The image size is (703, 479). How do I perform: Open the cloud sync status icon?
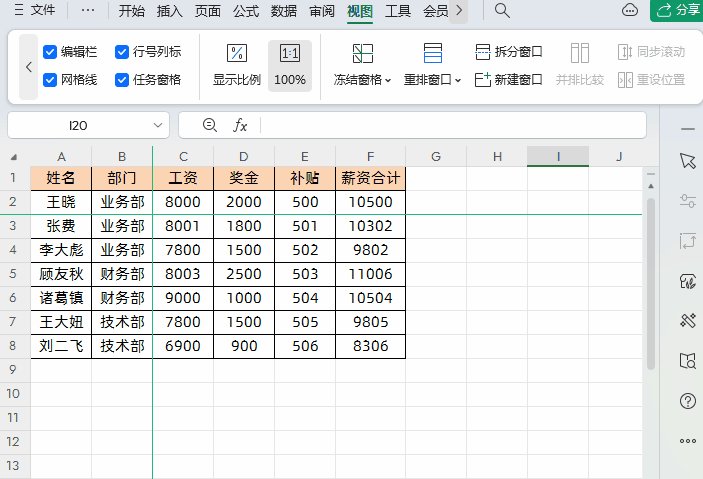click(630, 10)
